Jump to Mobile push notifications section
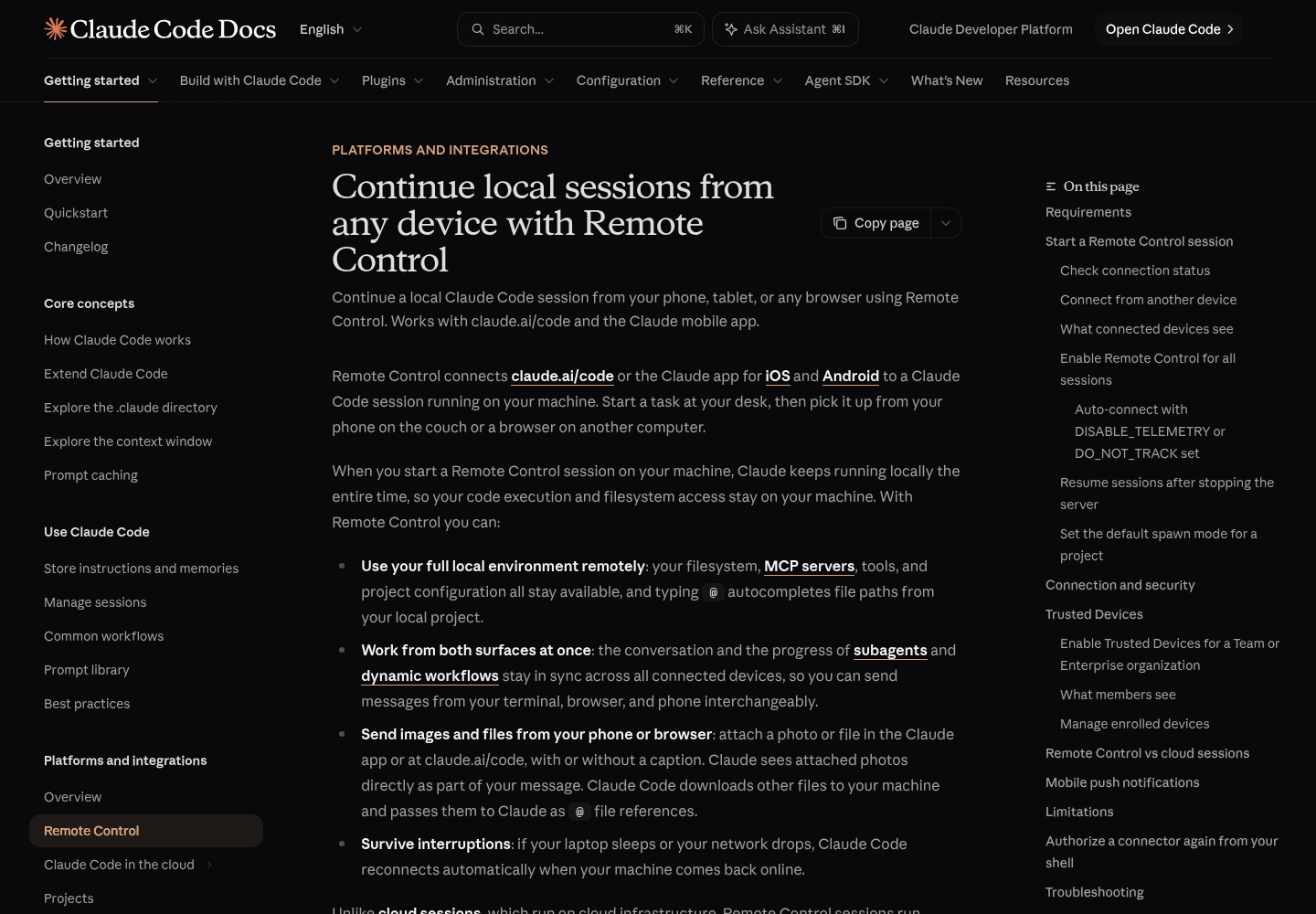The height and width of the screenshot is (914, 1316). [1122, 782]
